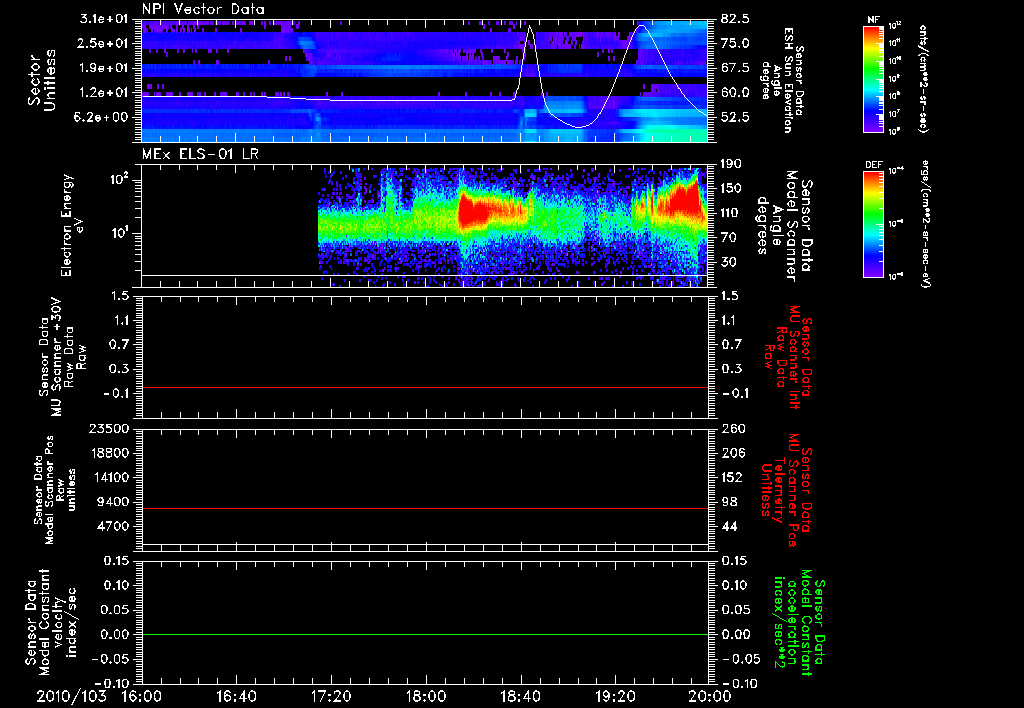Image resolution: width=1024 pixels, height=708 pixels.
Task: Click the 16:00 time axis label
Action: [142, 696]
